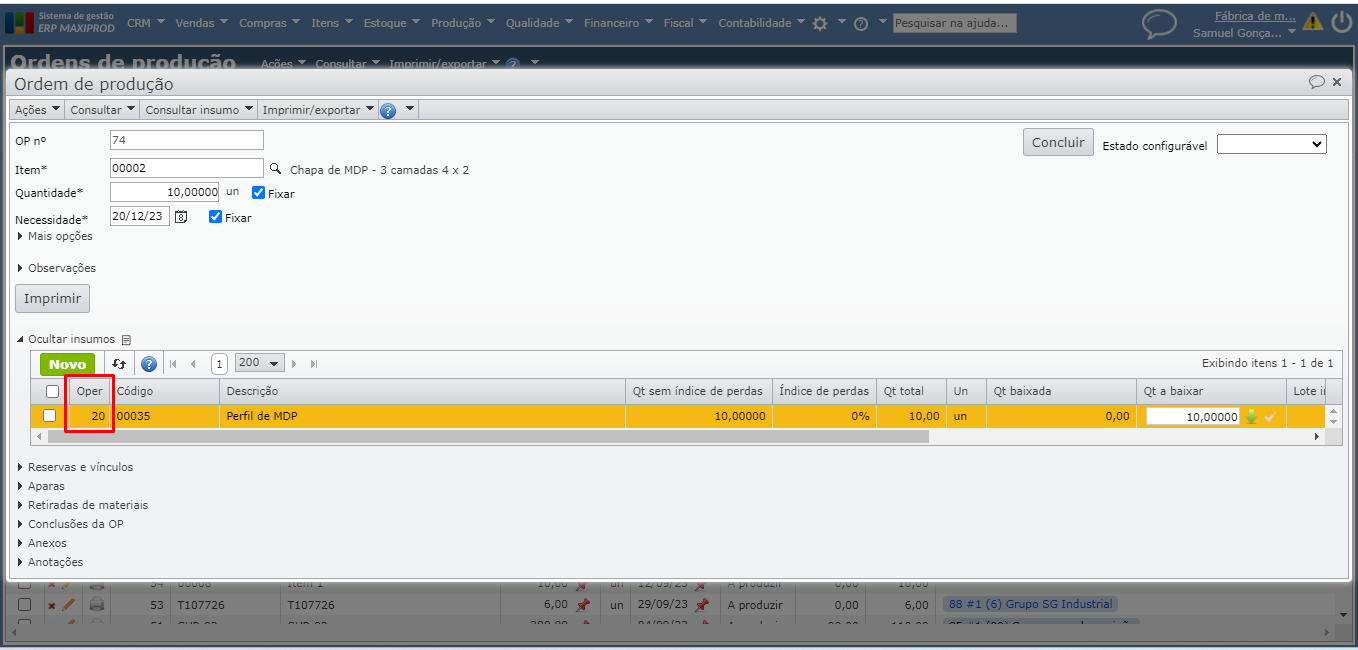Image resolution: width=1358 pixels, height=650 pixels.
Task: Click the printer icon on row T107726
Action: (x=97, y=604)
